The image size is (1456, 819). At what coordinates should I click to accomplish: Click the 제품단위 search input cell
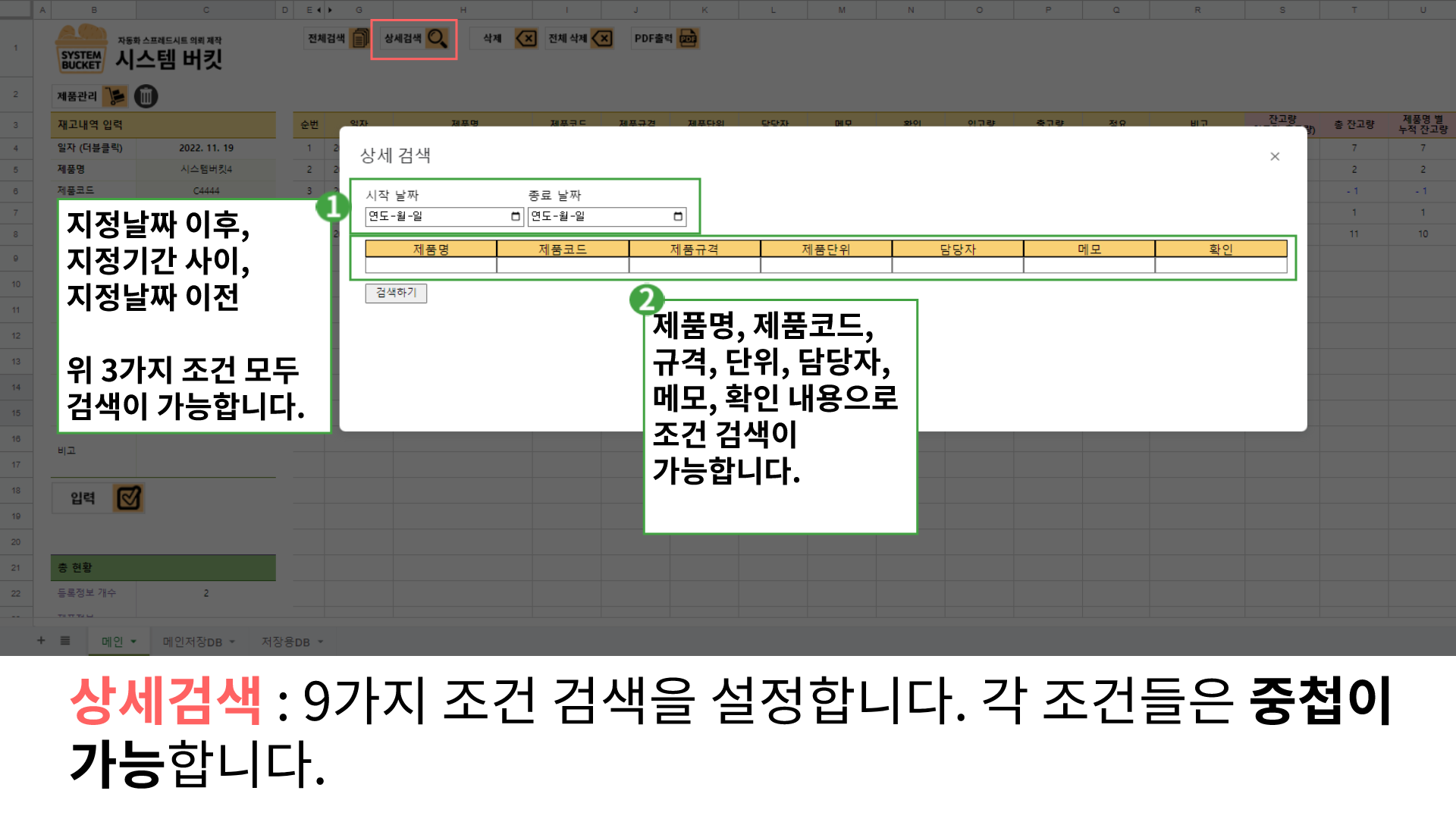827,265
